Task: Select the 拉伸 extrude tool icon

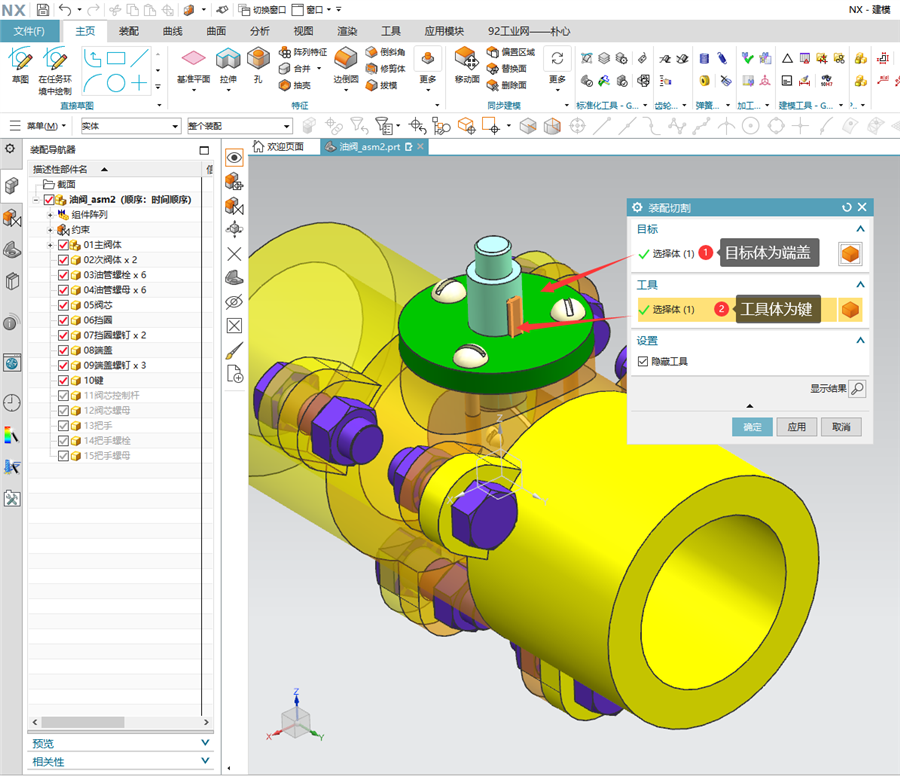Action: click(228, 59)
